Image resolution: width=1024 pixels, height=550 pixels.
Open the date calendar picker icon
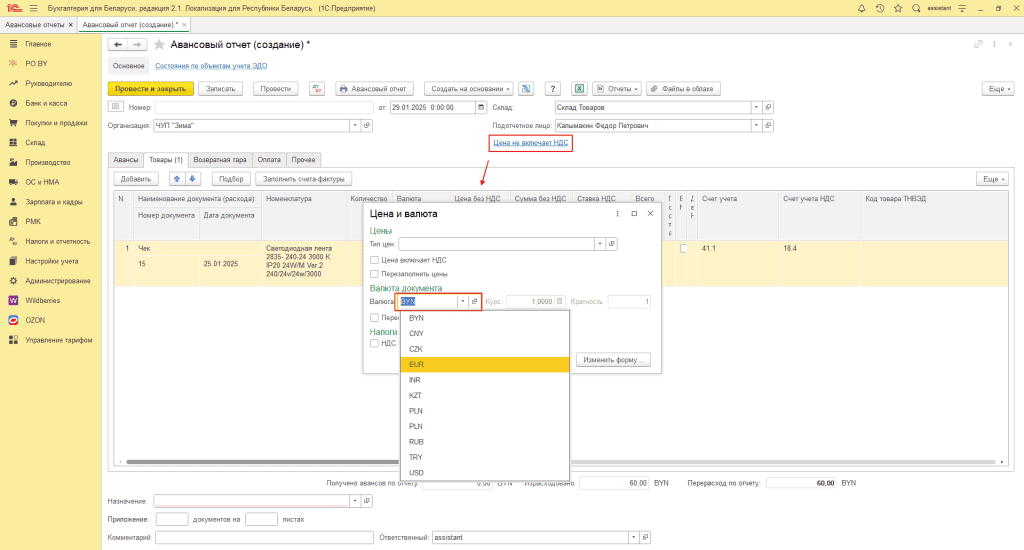click(482, 108)
